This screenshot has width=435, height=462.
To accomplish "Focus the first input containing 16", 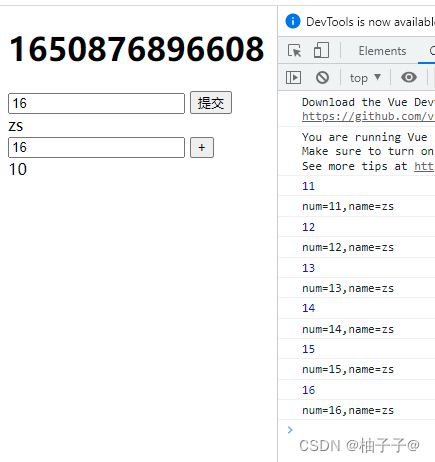I will point(96,103).
